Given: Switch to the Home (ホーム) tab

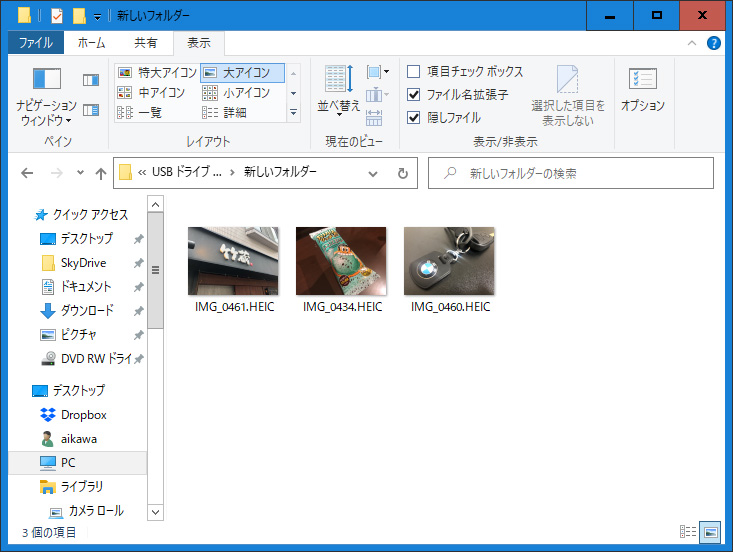Looking at the screenshot, I should pos(91,43).
